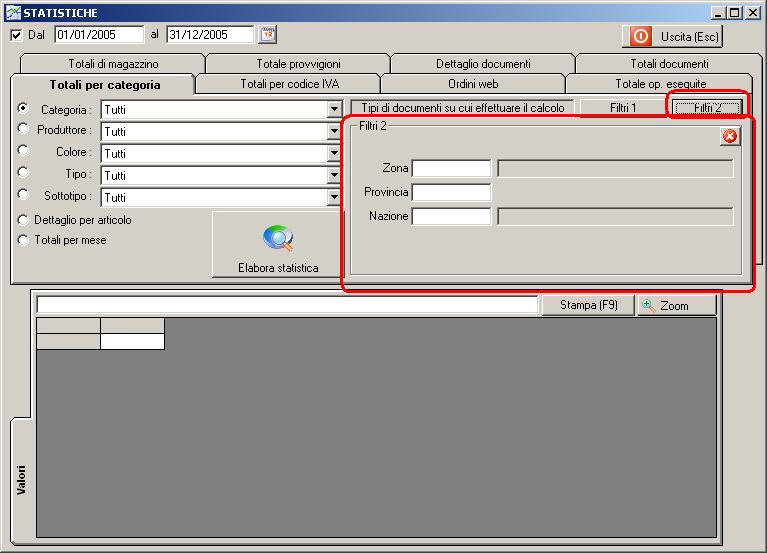
Task: Choose Dettaglio per articolo option
Action: 23,220
